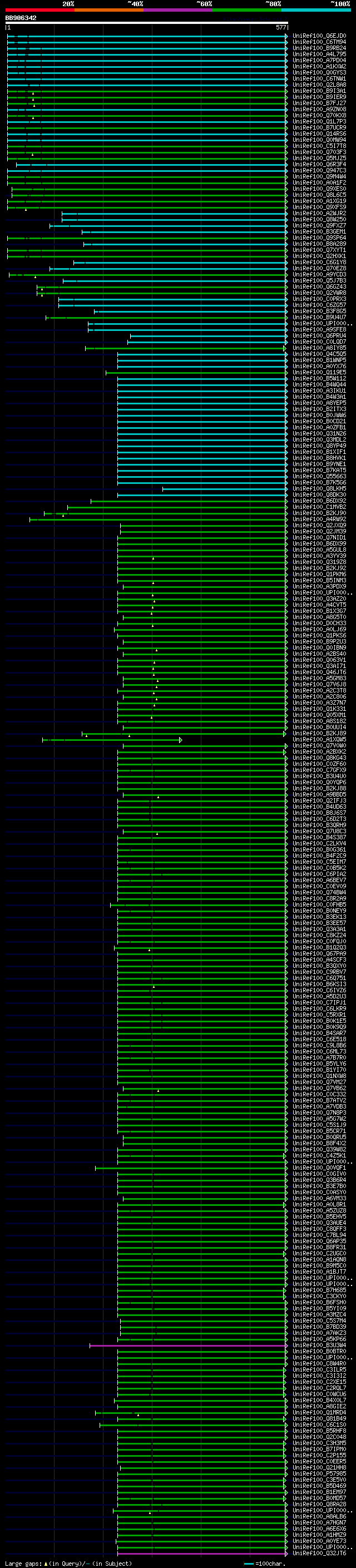Click the orange ~40% identity legend segment
The image size is (356, 1568).
(x=110, y=10)
